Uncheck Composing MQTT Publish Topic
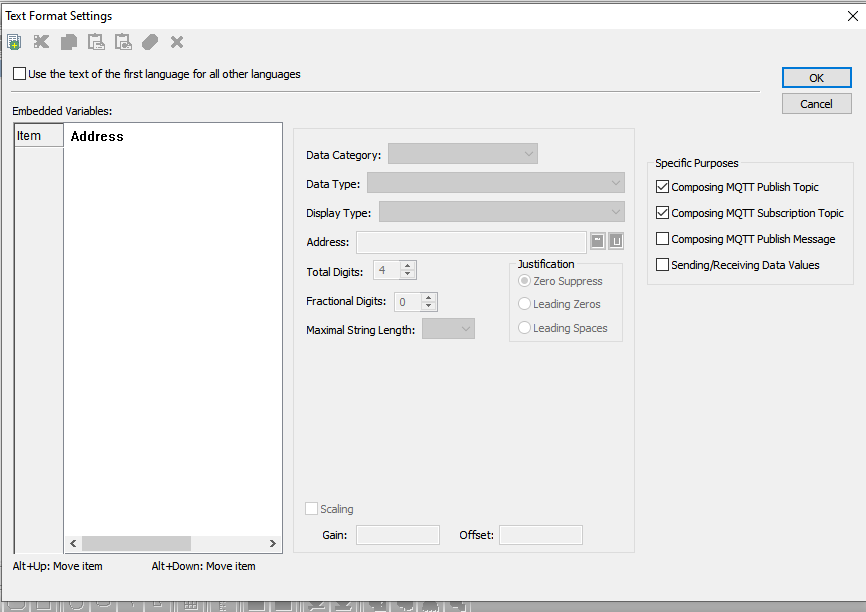The width and height of the screenshot is (866, 612). pos(662,187)
